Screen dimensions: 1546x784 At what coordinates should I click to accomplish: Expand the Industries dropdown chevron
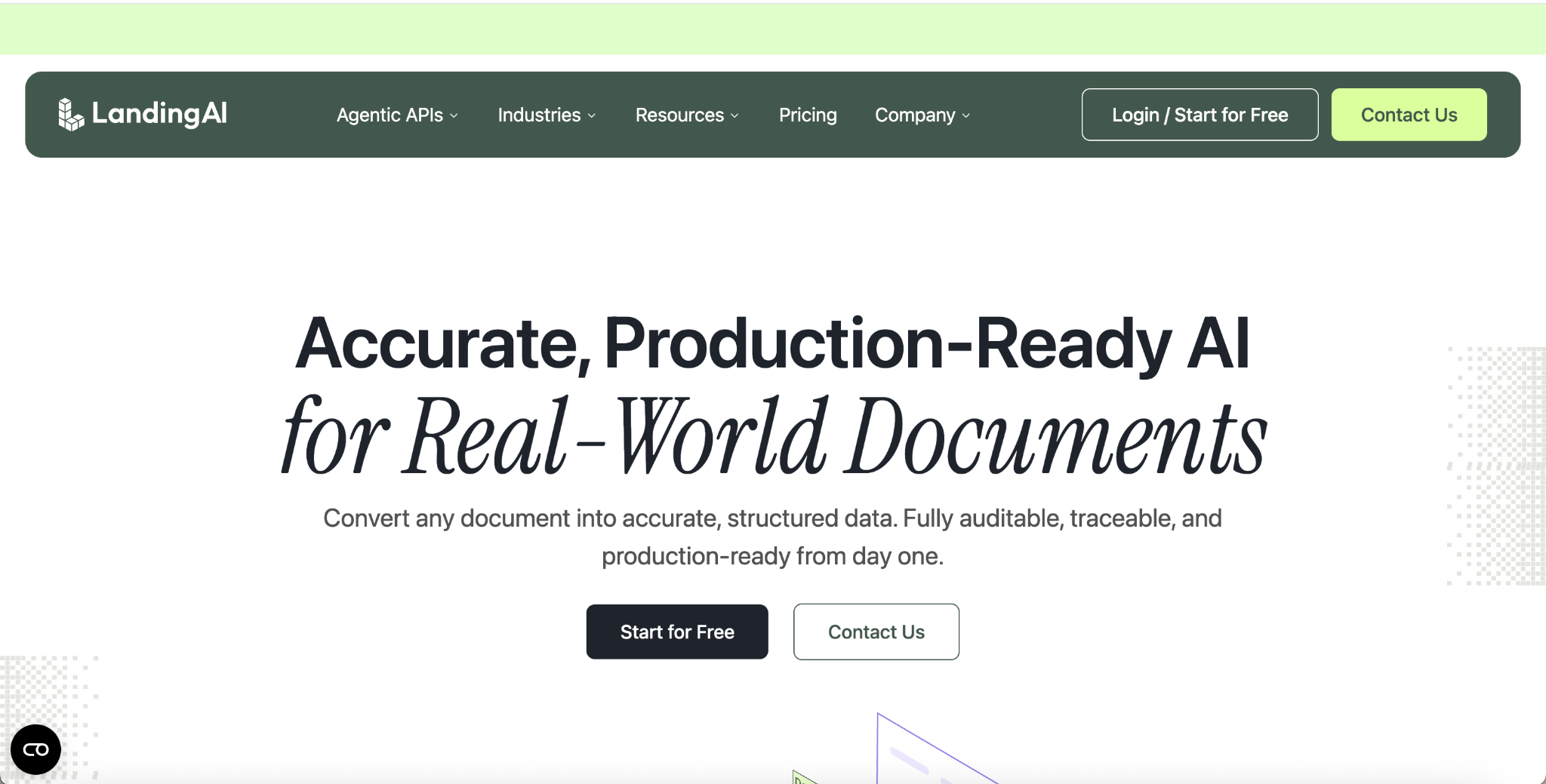(592, 116)
